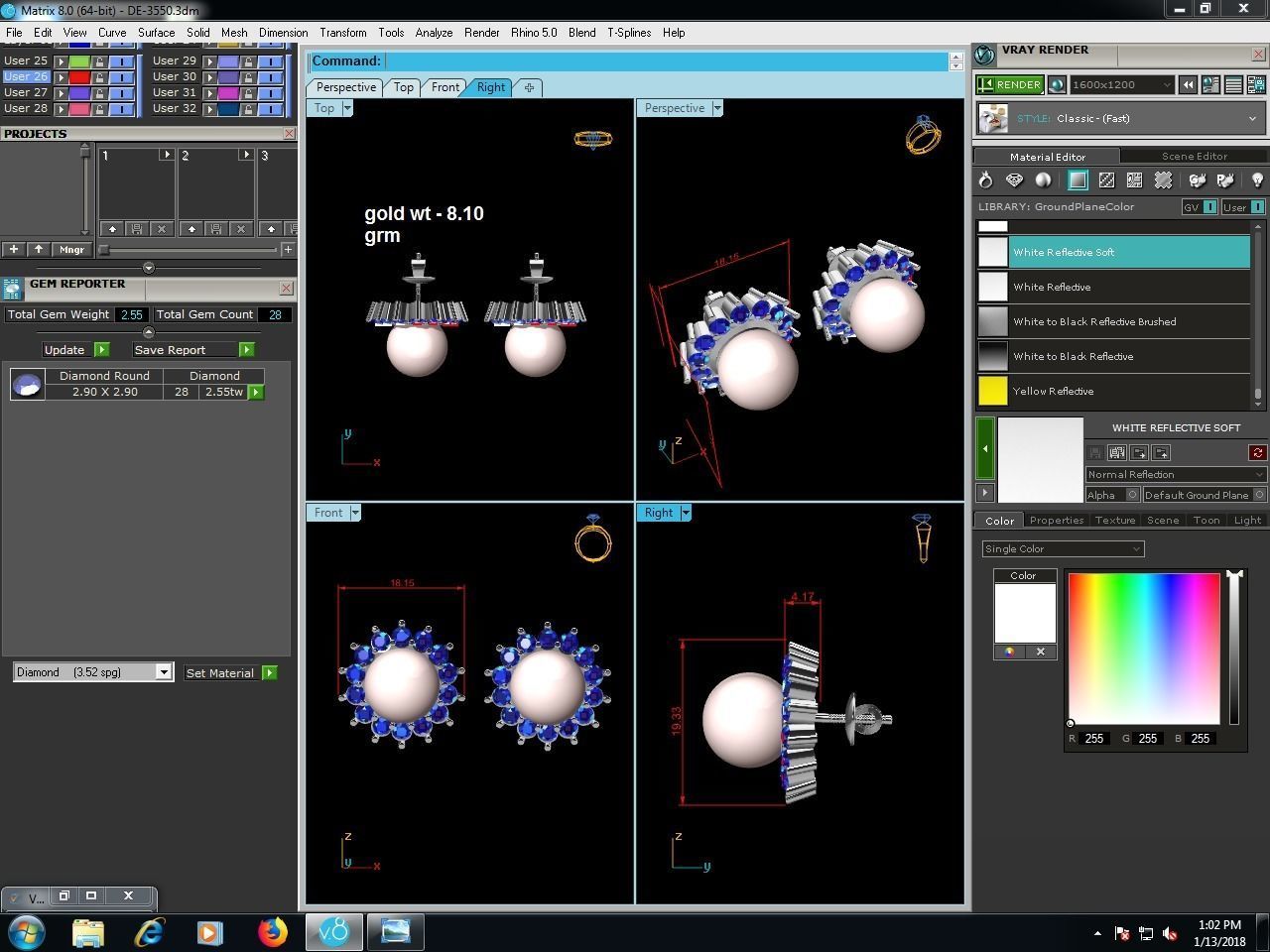
Task: Click the export material folder icon
Action: pyautogui.click(x=1162, y=453)
